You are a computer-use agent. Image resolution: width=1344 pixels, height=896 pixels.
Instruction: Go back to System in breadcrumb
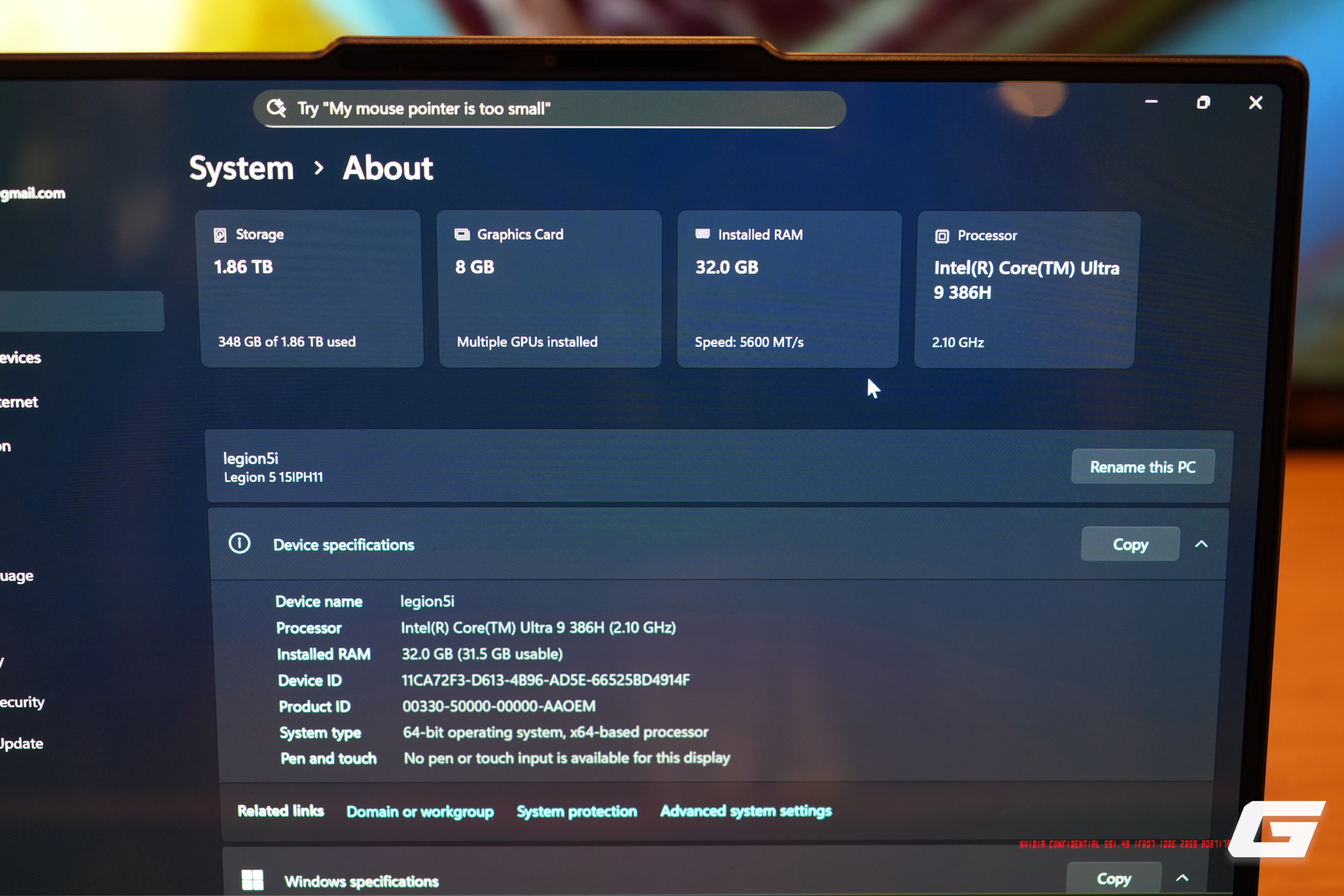(x=241, y=168)
